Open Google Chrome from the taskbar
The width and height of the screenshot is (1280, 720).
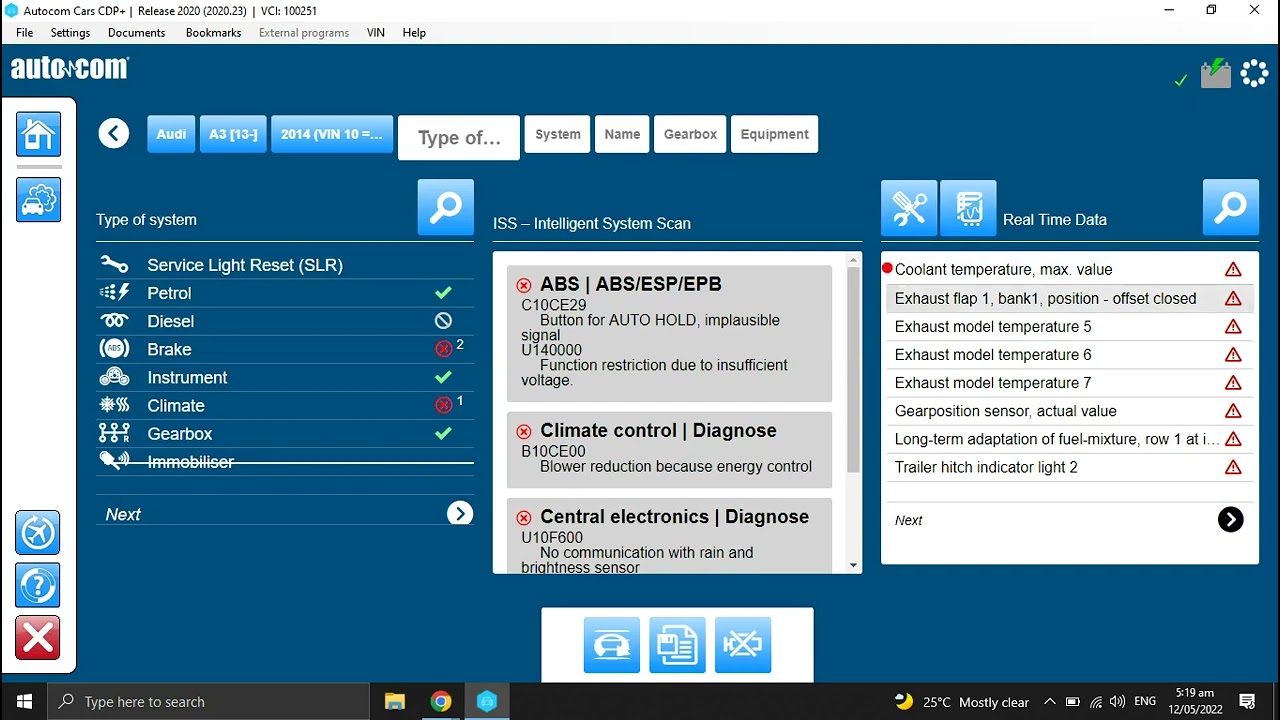[441, 701]
